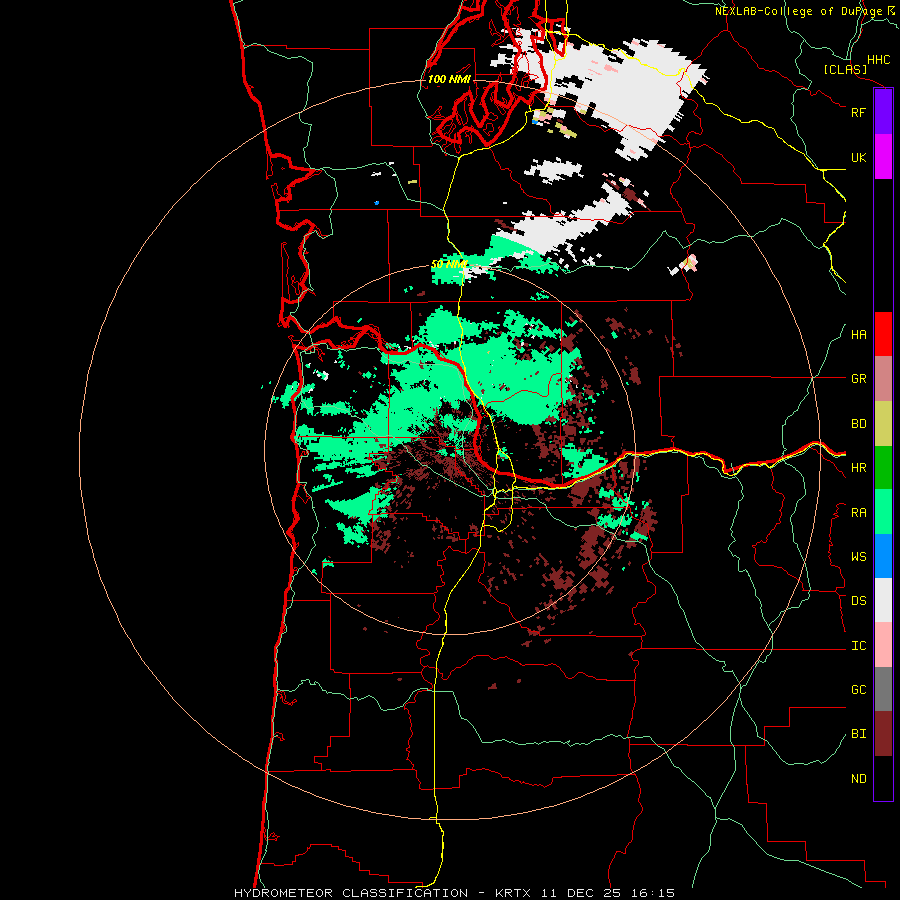900x900 pixels.
Task: Click the 100 NMI range ring label
Action: (449, 79)
